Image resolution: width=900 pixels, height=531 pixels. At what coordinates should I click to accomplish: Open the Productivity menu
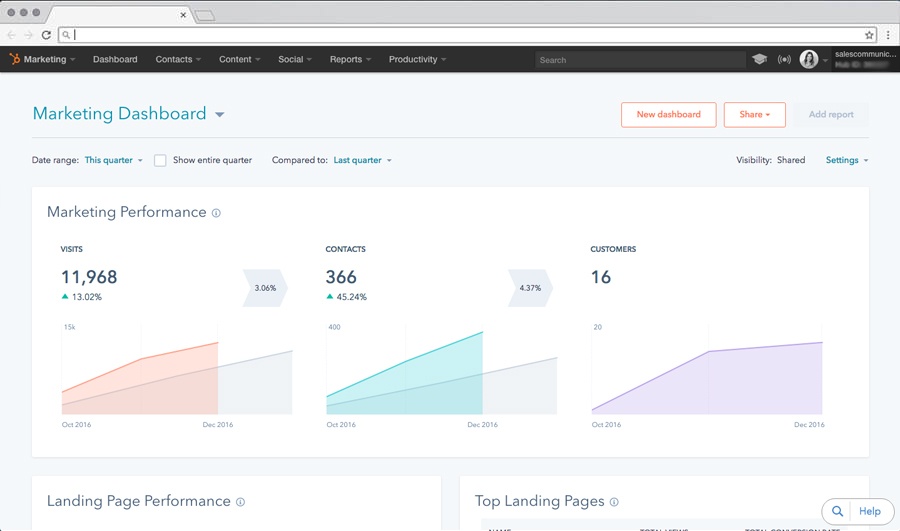click(417, 59)
